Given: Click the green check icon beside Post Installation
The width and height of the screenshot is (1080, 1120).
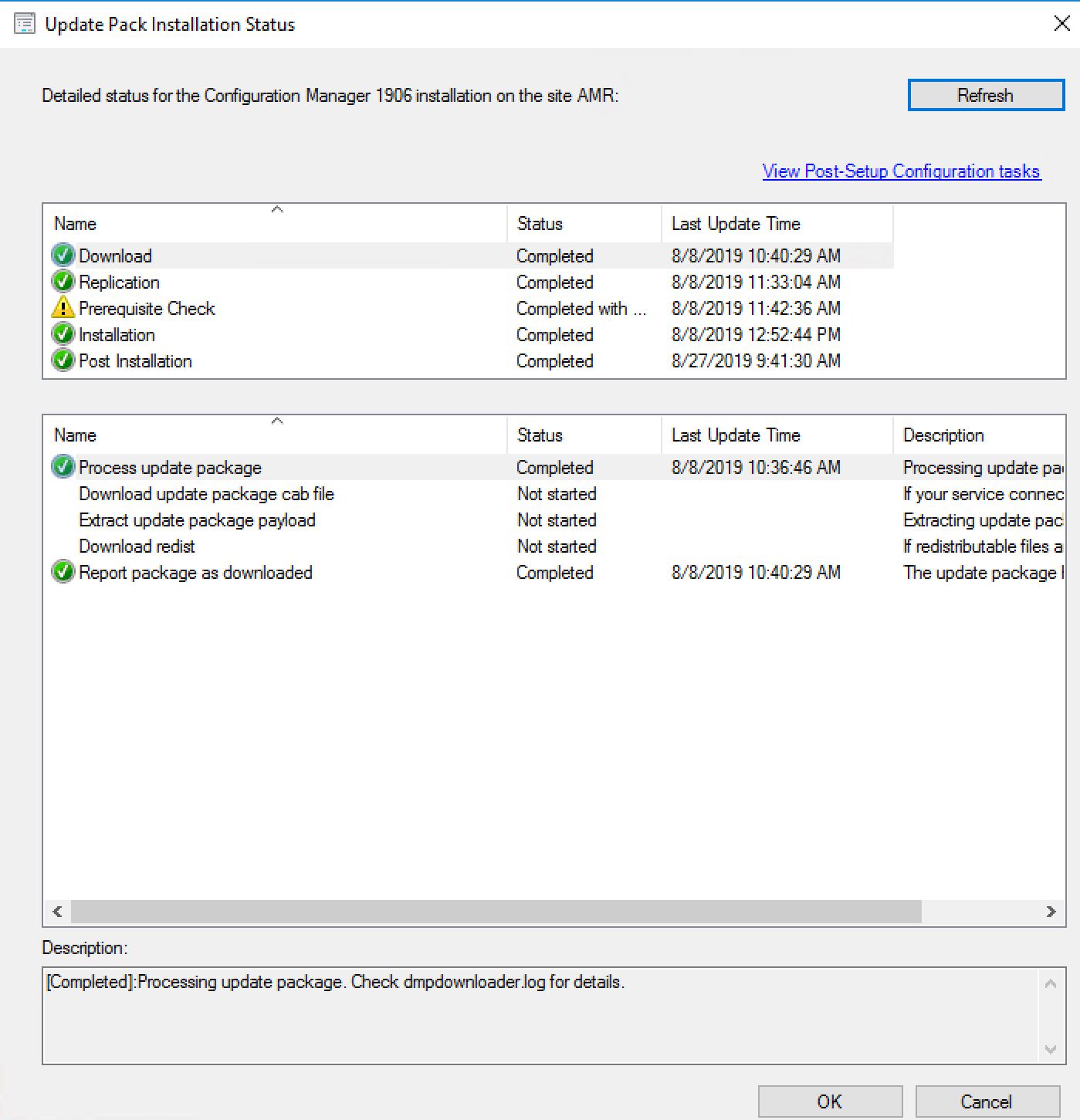Looking at the screenshot, I should coord(63,360).
